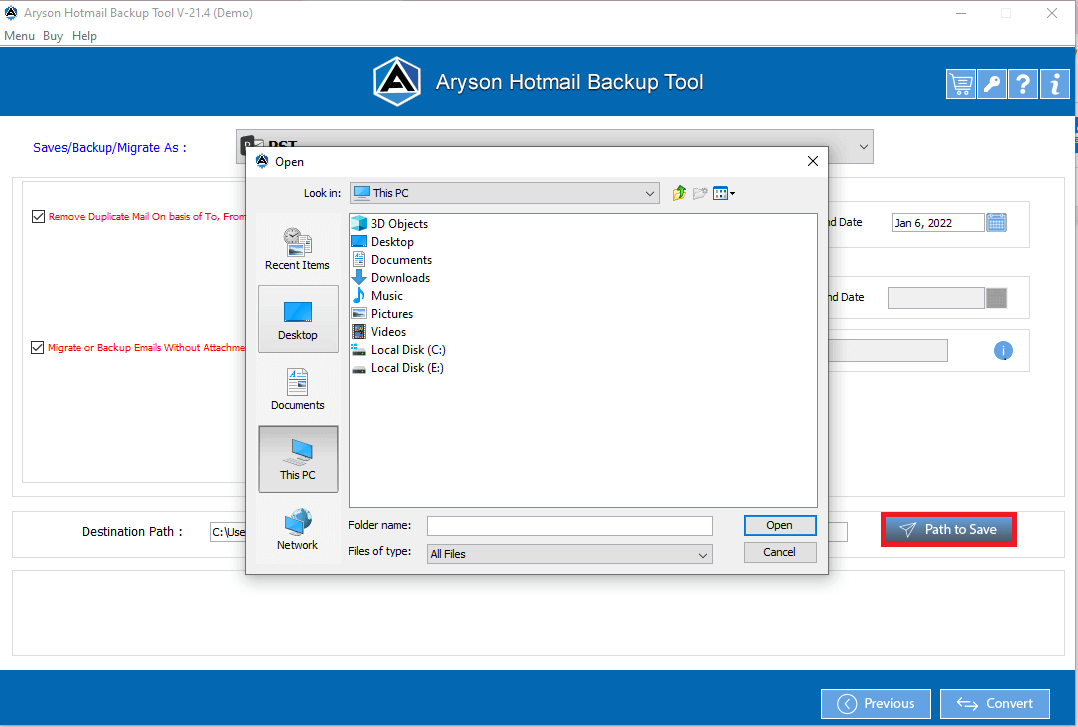Viewport: 1078px width, 727px height.
Task: Click the Path to Save button
Action: click(x=949, y=530)
